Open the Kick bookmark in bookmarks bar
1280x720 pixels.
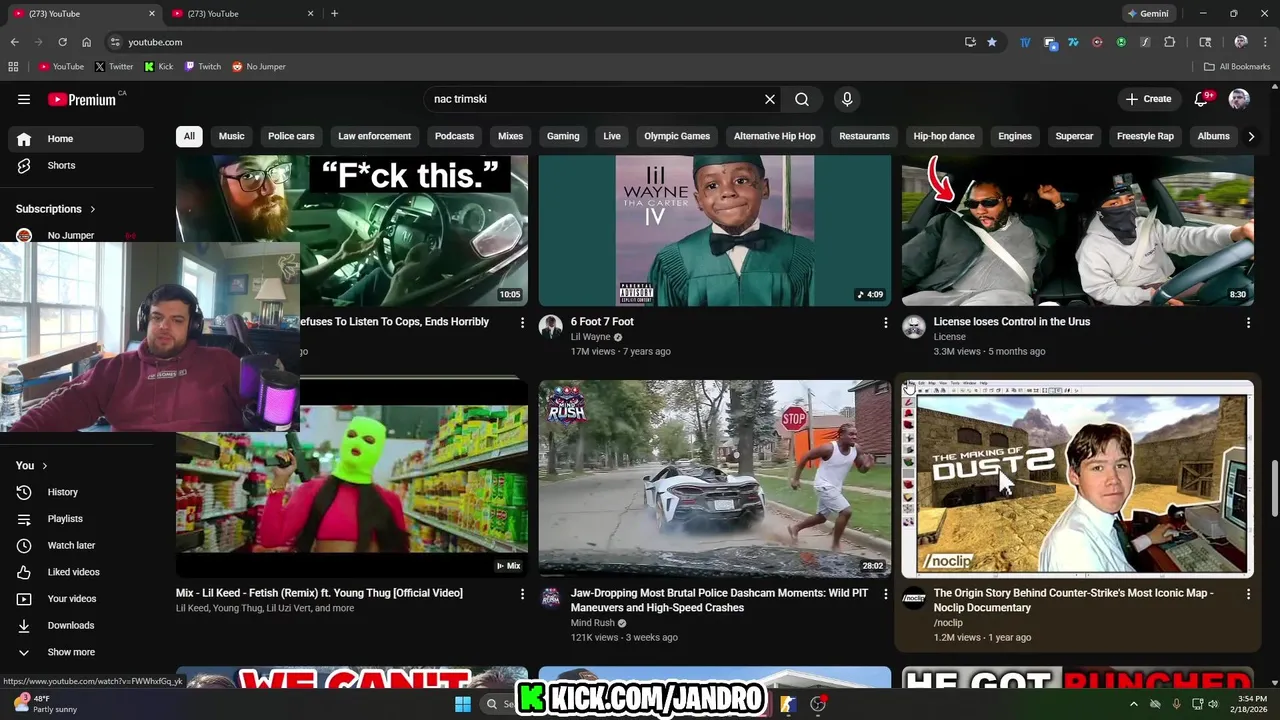158,67
